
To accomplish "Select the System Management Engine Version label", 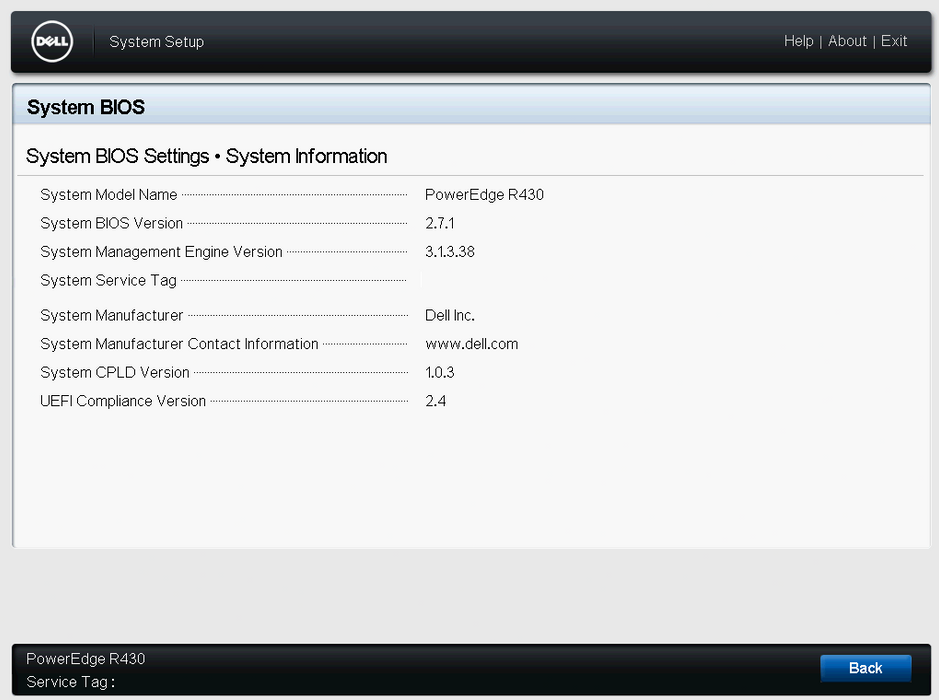I will pos(161,251).
